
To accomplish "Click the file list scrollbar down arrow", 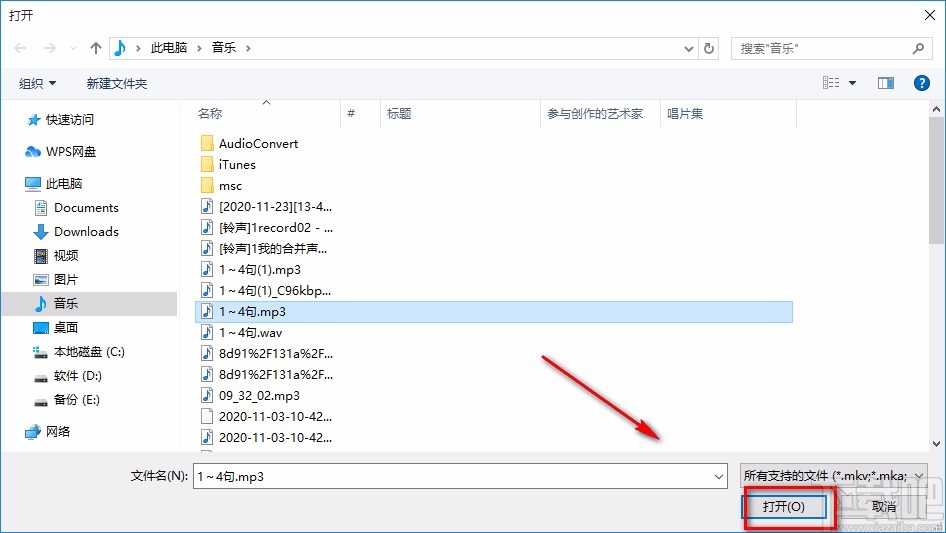I will pyautogui.click(x=936, y=444).
